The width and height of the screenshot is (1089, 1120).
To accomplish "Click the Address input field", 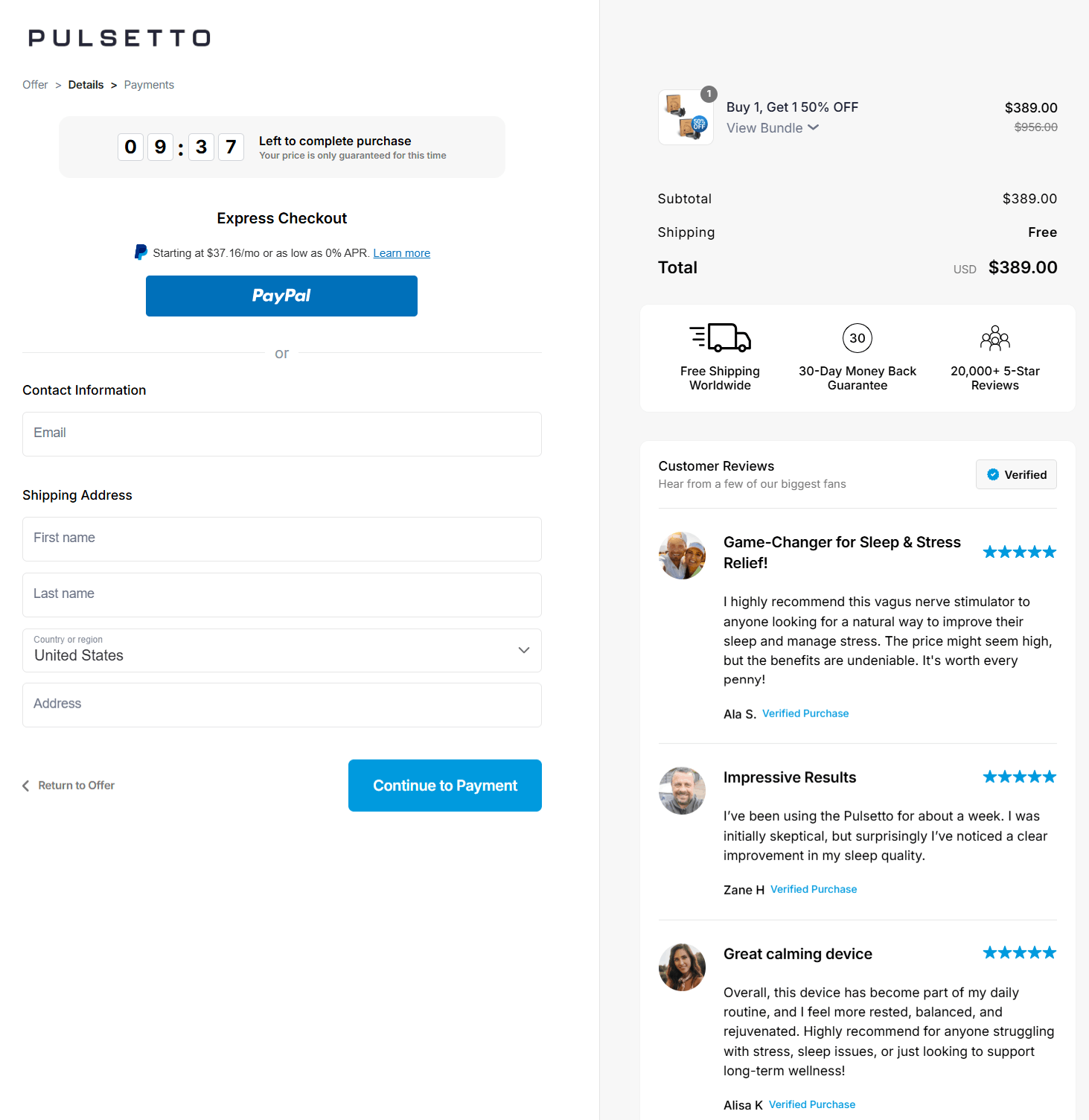I will pyautogui.click(x=281, y=704).
